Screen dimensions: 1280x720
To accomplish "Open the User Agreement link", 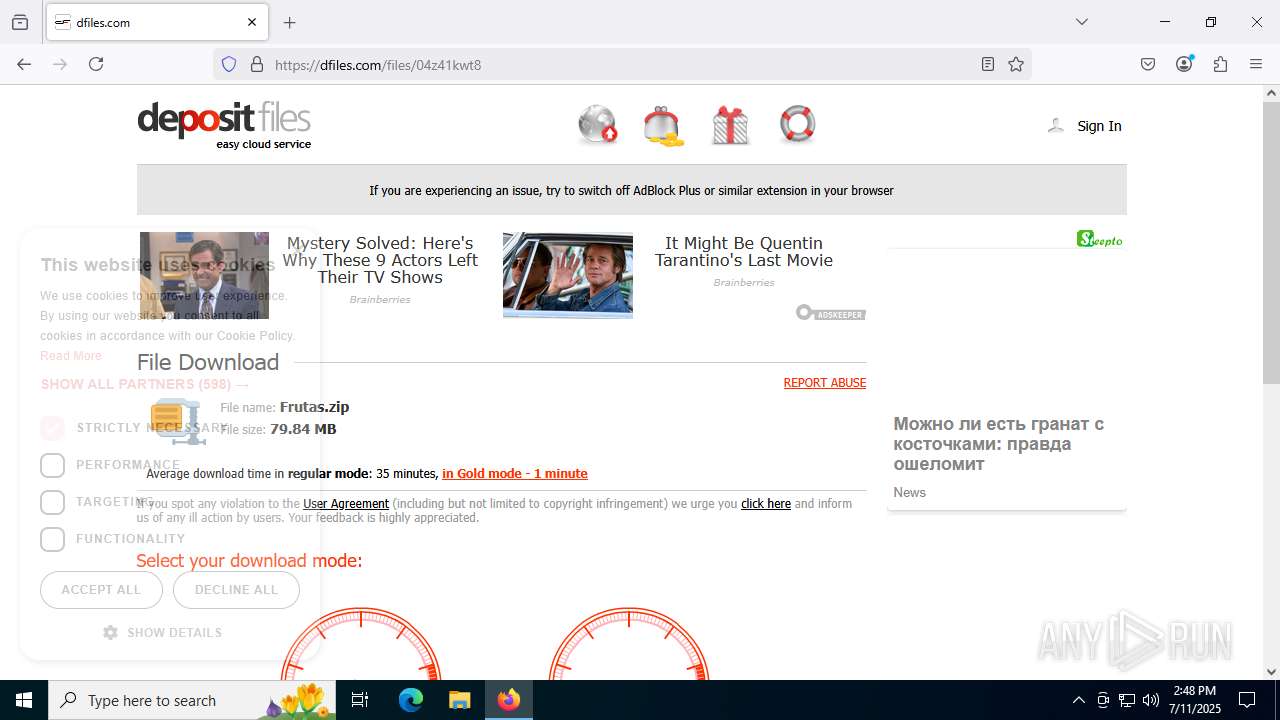I will click(346, 504).
